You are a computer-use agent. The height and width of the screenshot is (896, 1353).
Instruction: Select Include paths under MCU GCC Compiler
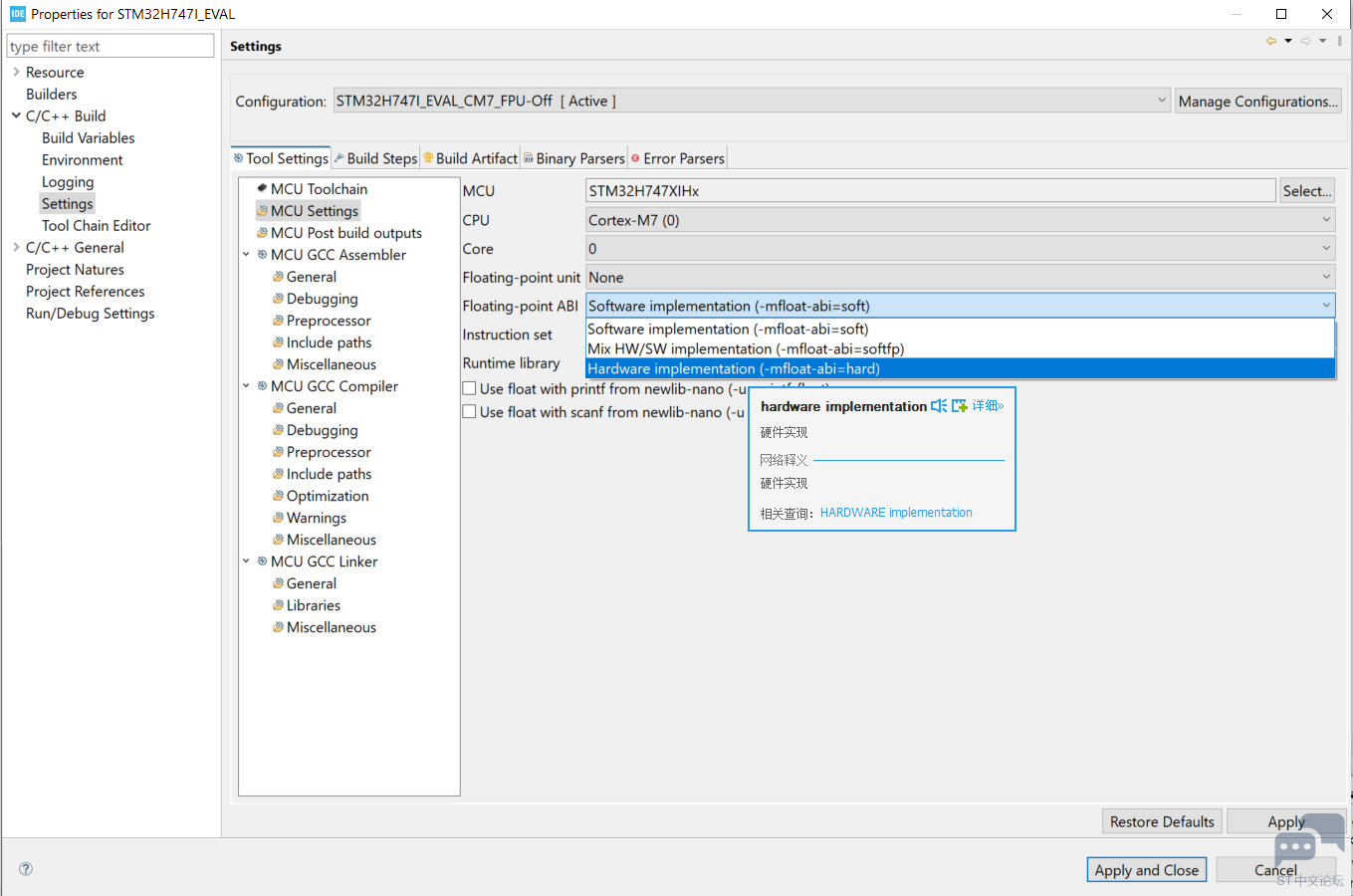[329, 474]
